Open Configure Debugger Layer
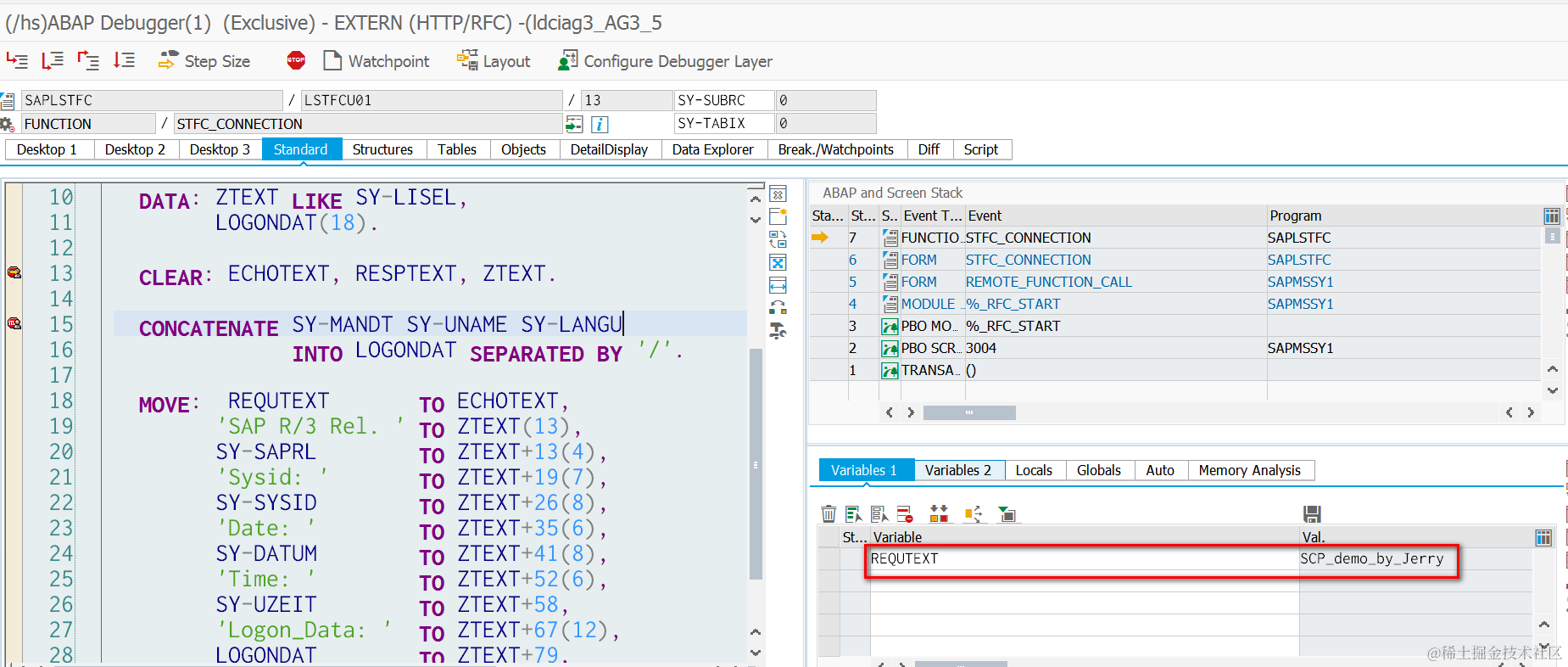 665,61
